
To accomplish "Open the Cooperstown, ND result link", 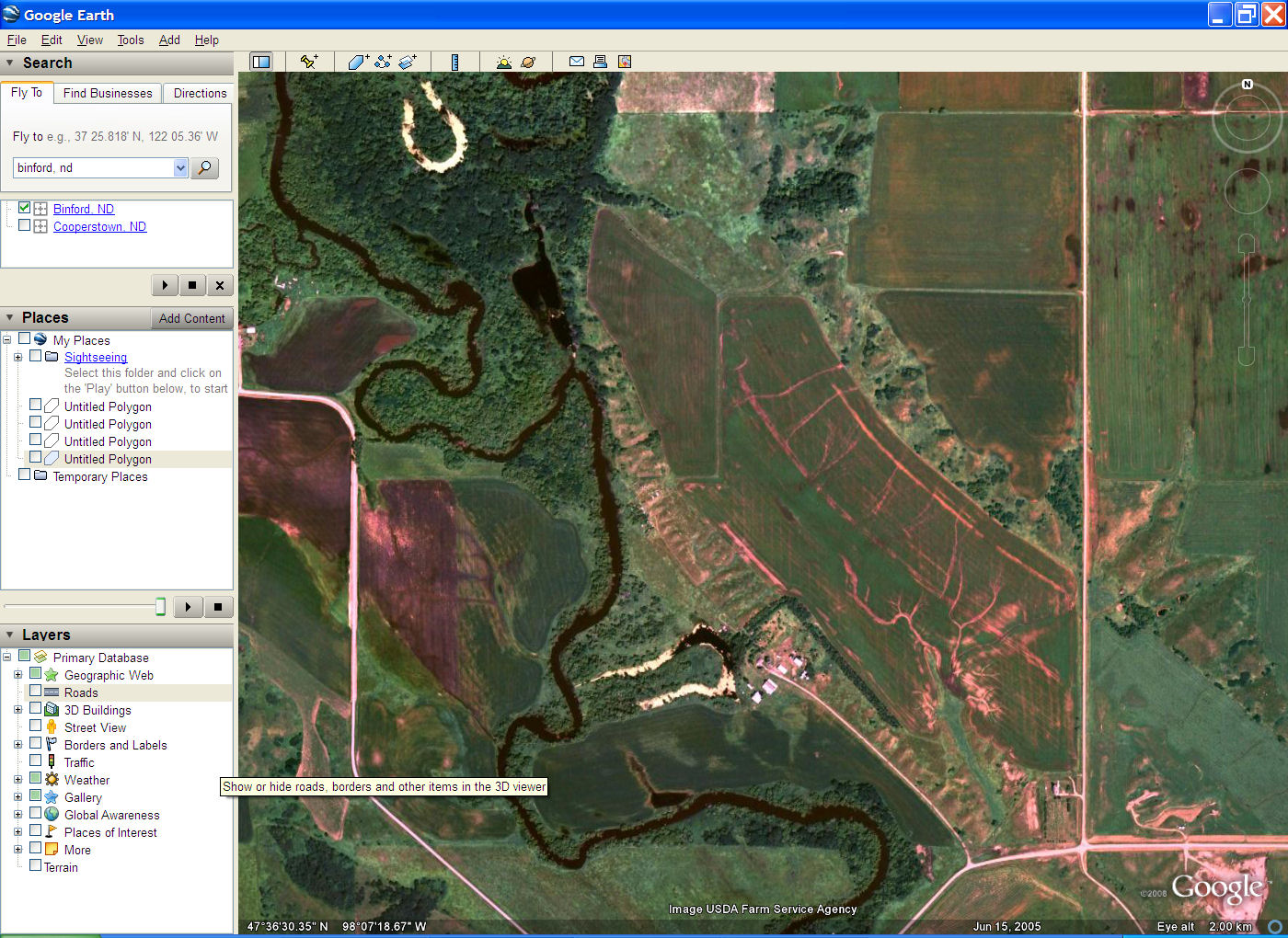I will 99,226.
